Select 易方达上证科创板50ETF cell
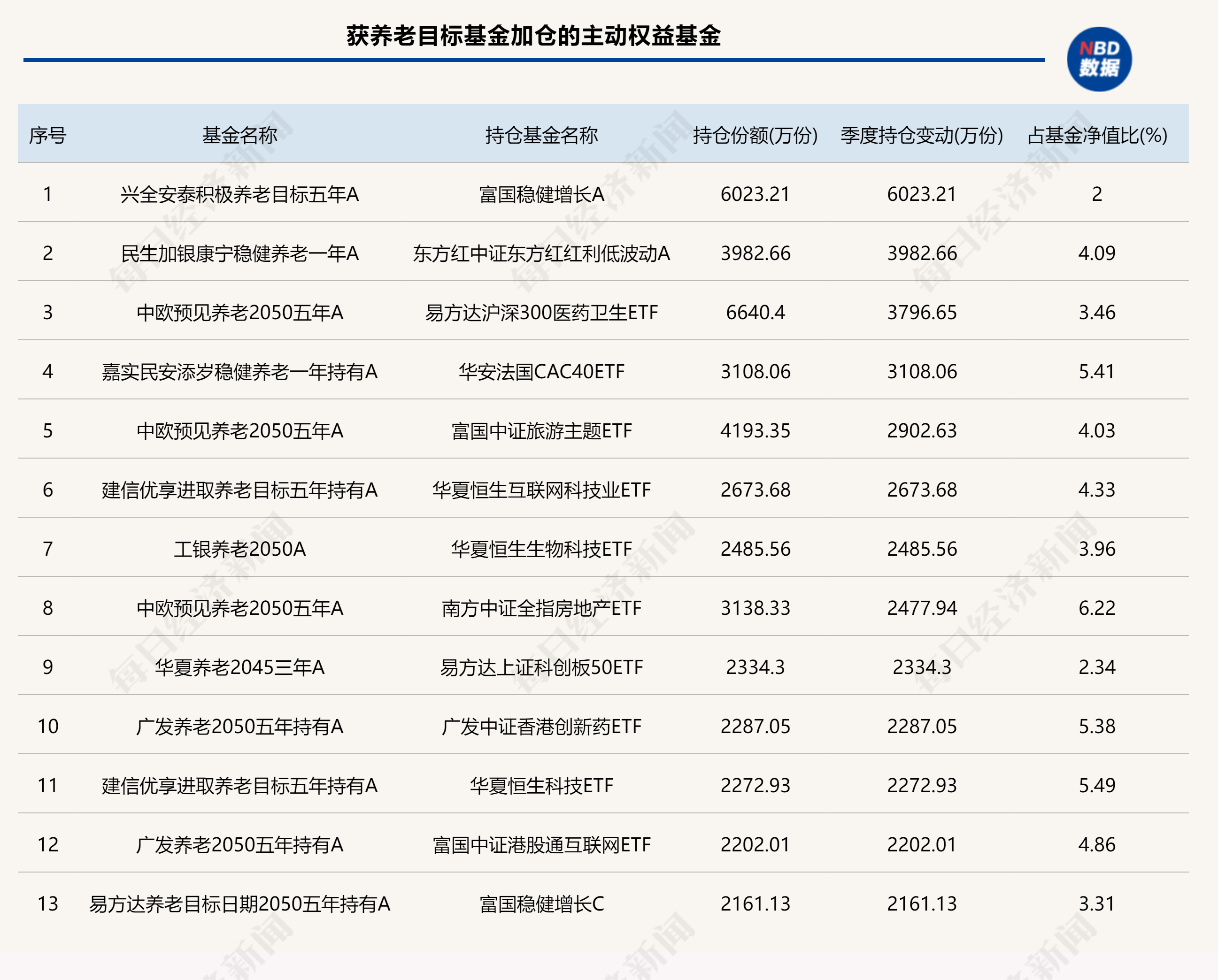Image resolution: width=1218 pixels, height=980 pixels. (x=541, y=667)
